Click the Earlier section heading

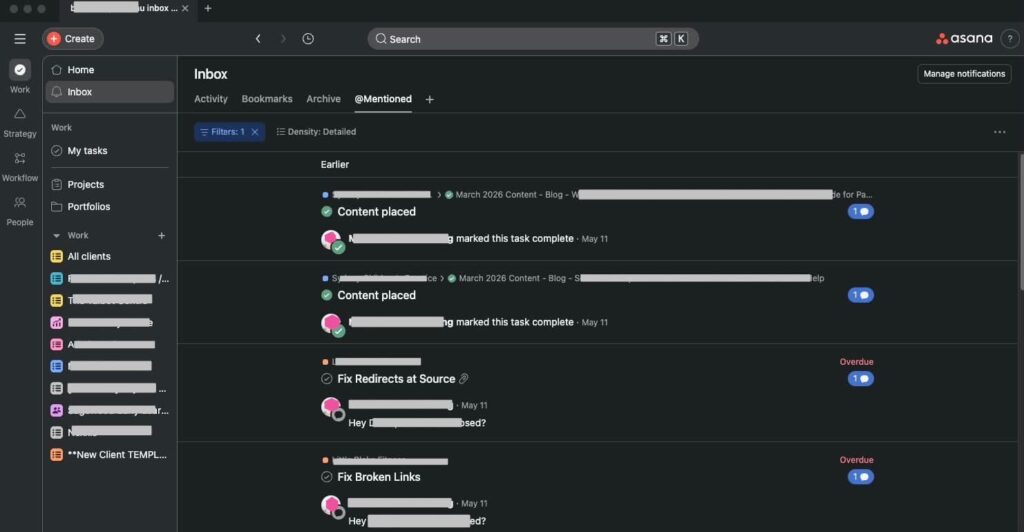click(334, 164)
